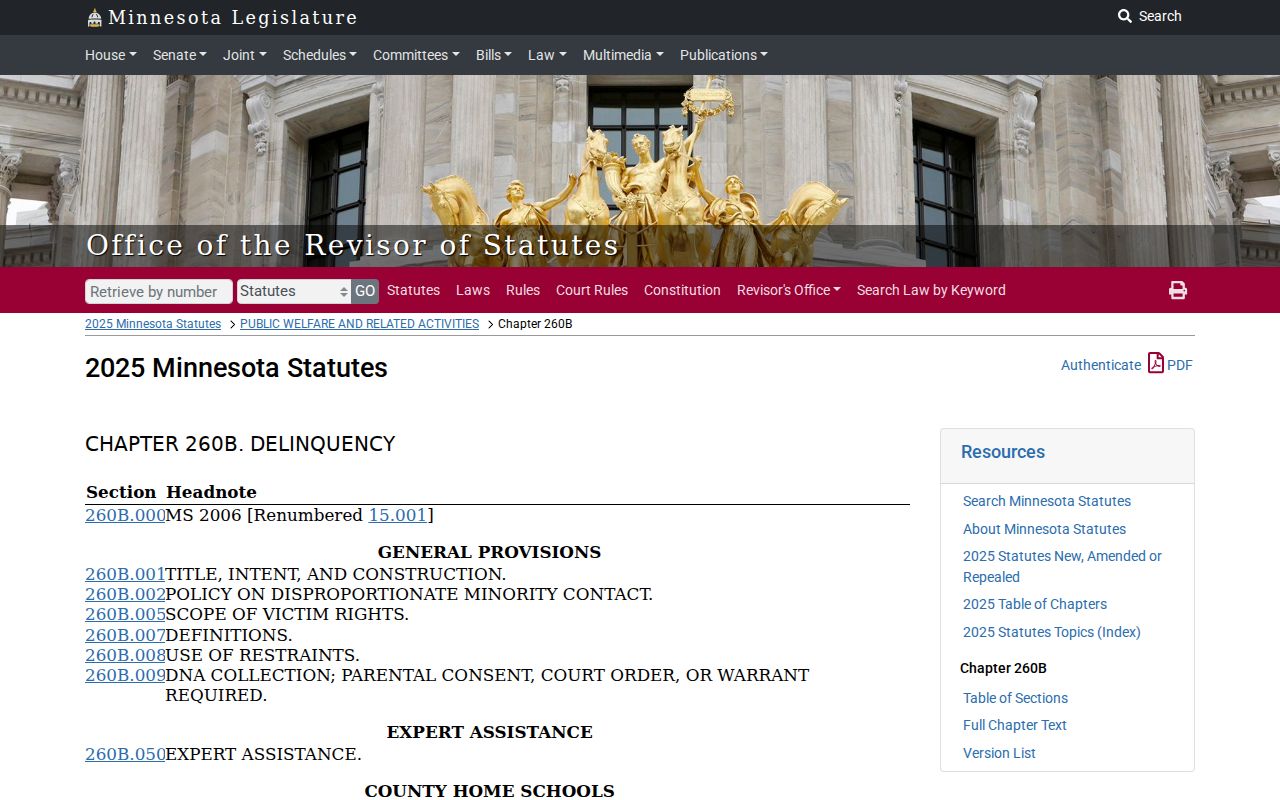Click Full Chapter Text link
This screenshot has height=800, width=1280.
pyautogui.click(x=1015, y=725)
